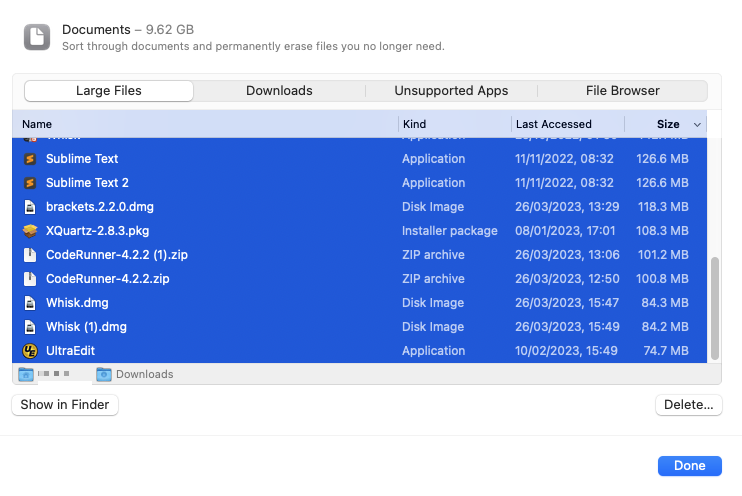Click the Delete... button
This screenshot has height=496, width=742.
(x=689, y=405)
